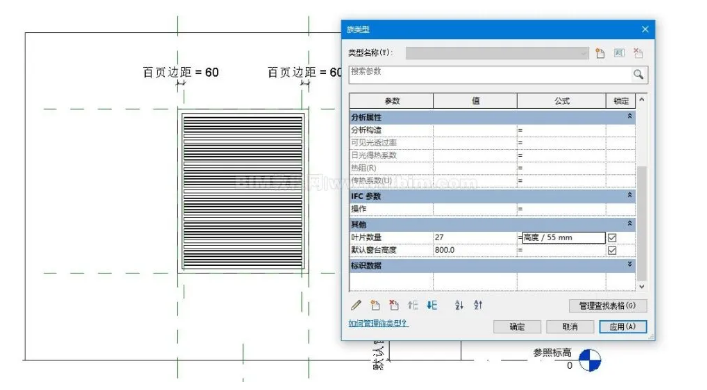Click the Sort Ascending parameters icon
707x390 pixels.
click(459, 305)
